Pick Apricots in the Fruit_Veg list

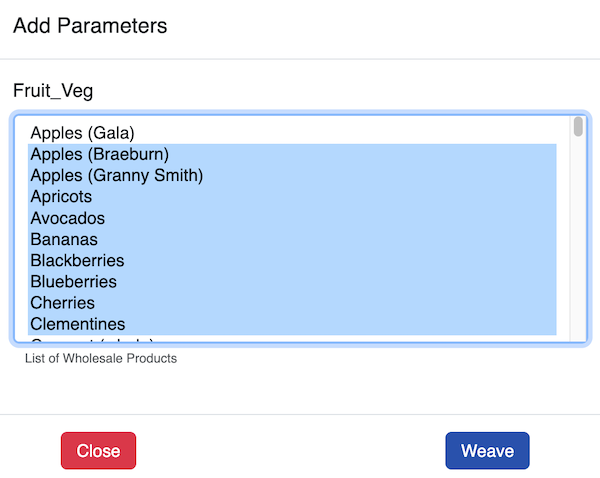61,197
